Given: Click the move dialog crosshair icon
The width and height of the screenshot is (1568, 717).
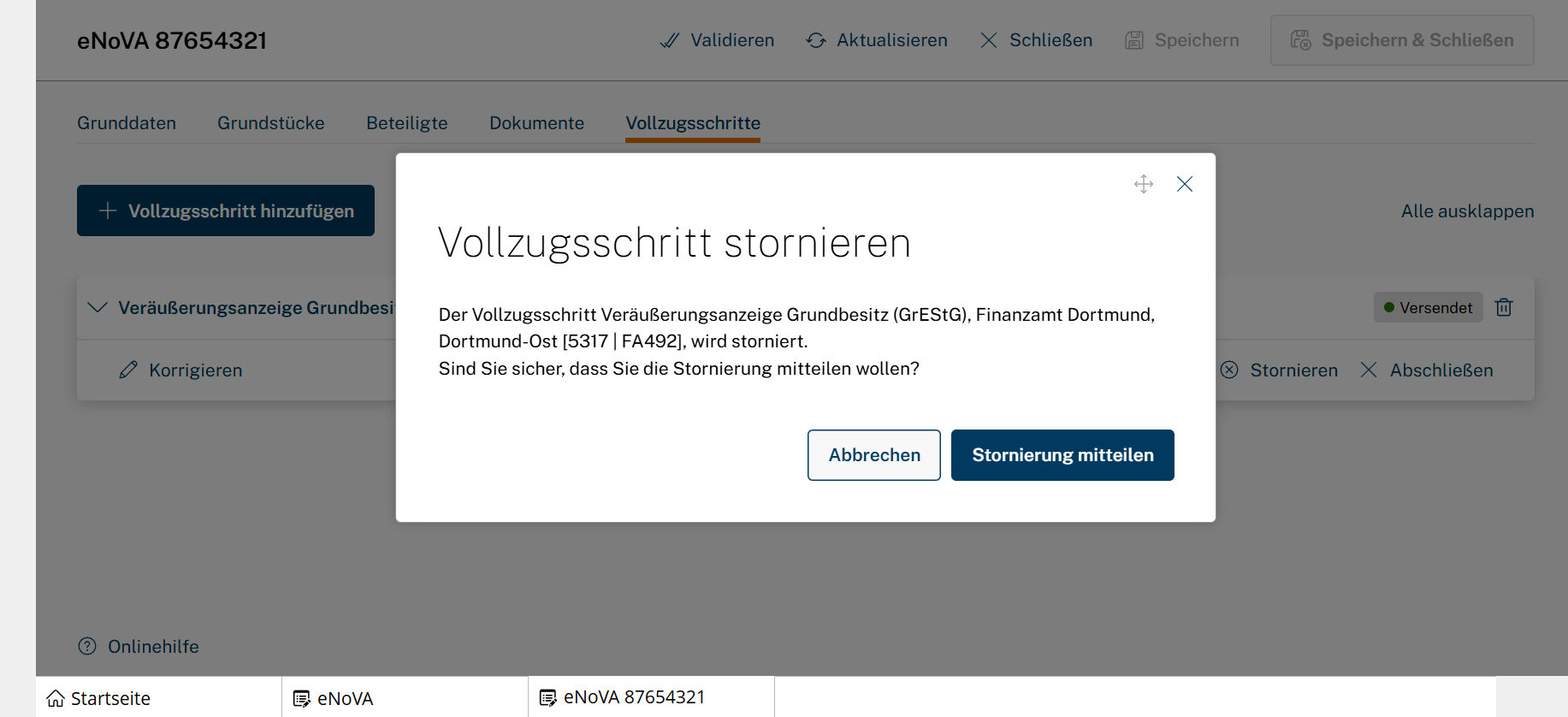Looking at the screenshot, I should tap(1143, 184).
